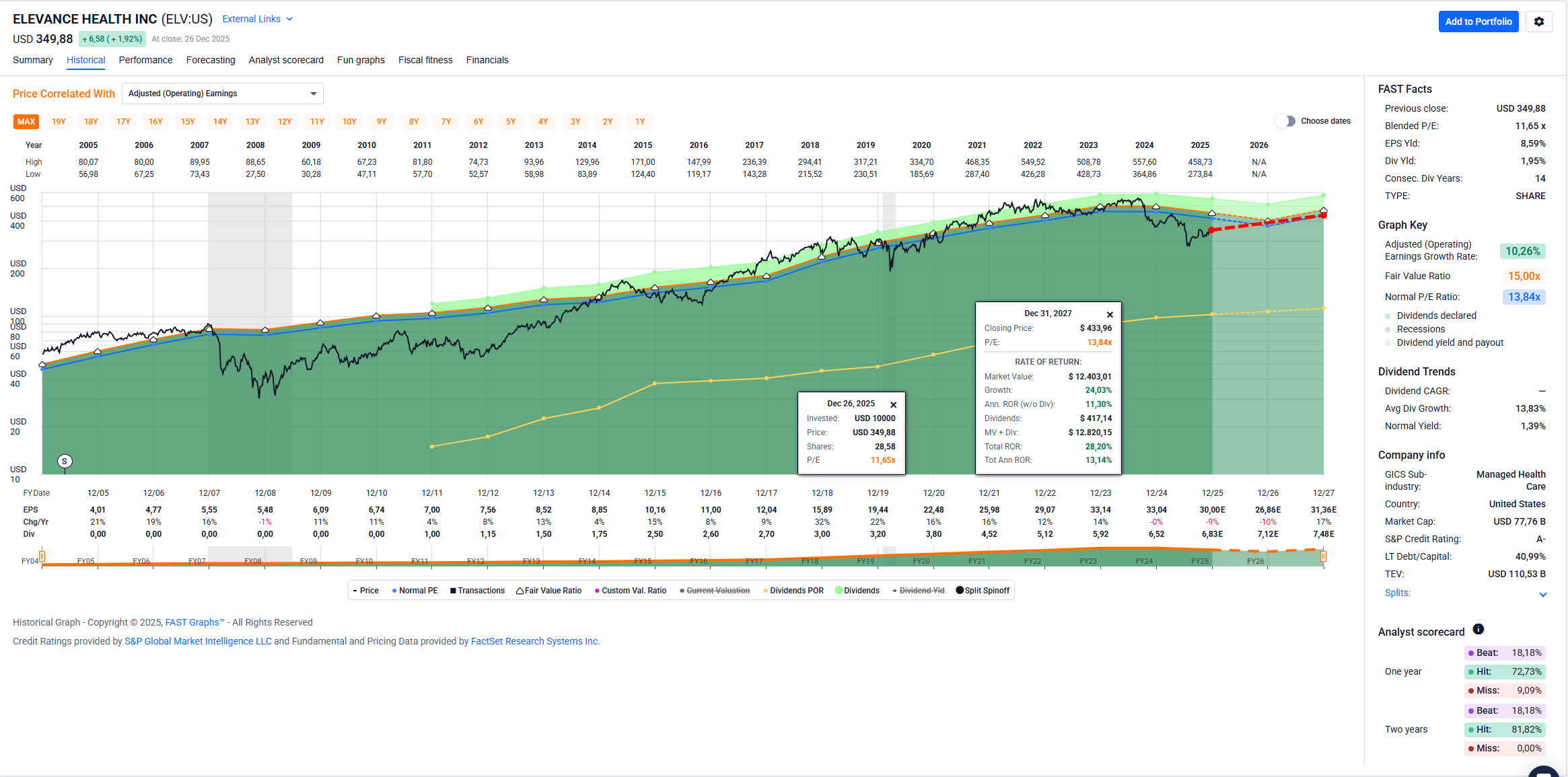Viewport: 1568px width, 777px height.
Task: Close the Dec 26, 2025 popup
Action: (893, 404)
